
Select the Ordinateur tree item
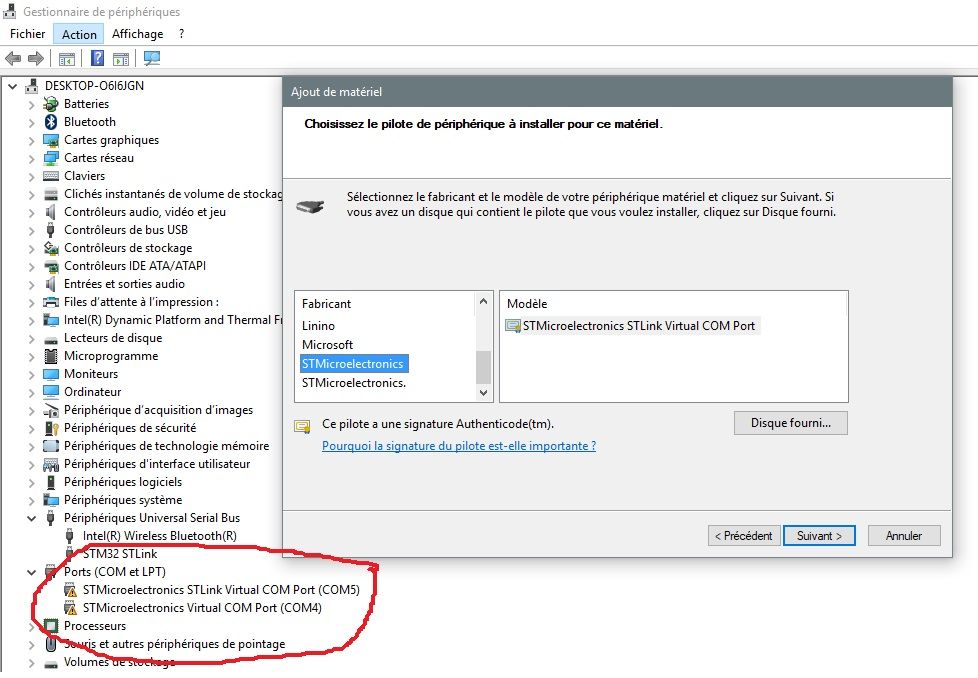click(x=92, y=392)
